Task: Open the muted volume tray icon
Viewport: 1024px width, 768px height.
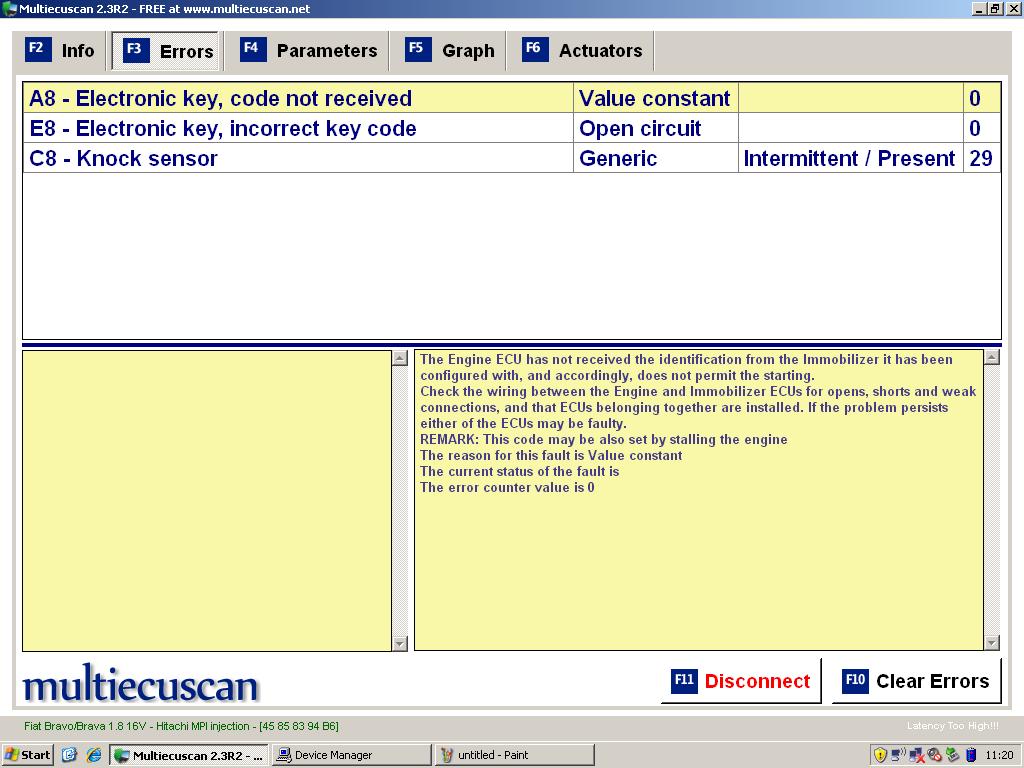Action: tap(934, 755)
